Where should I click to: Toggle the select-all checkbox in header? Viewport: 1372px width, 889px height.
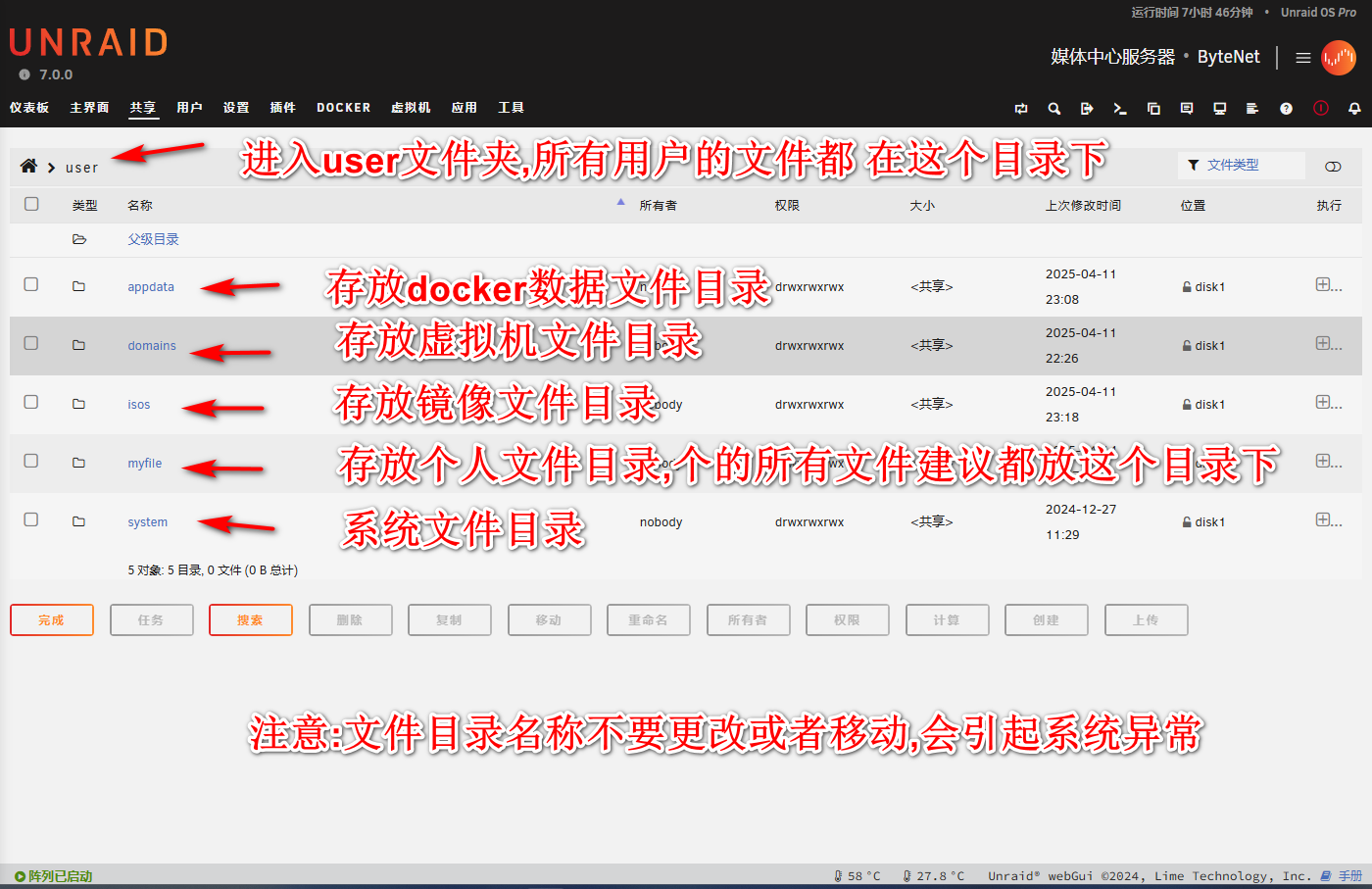tap(31, 204)
